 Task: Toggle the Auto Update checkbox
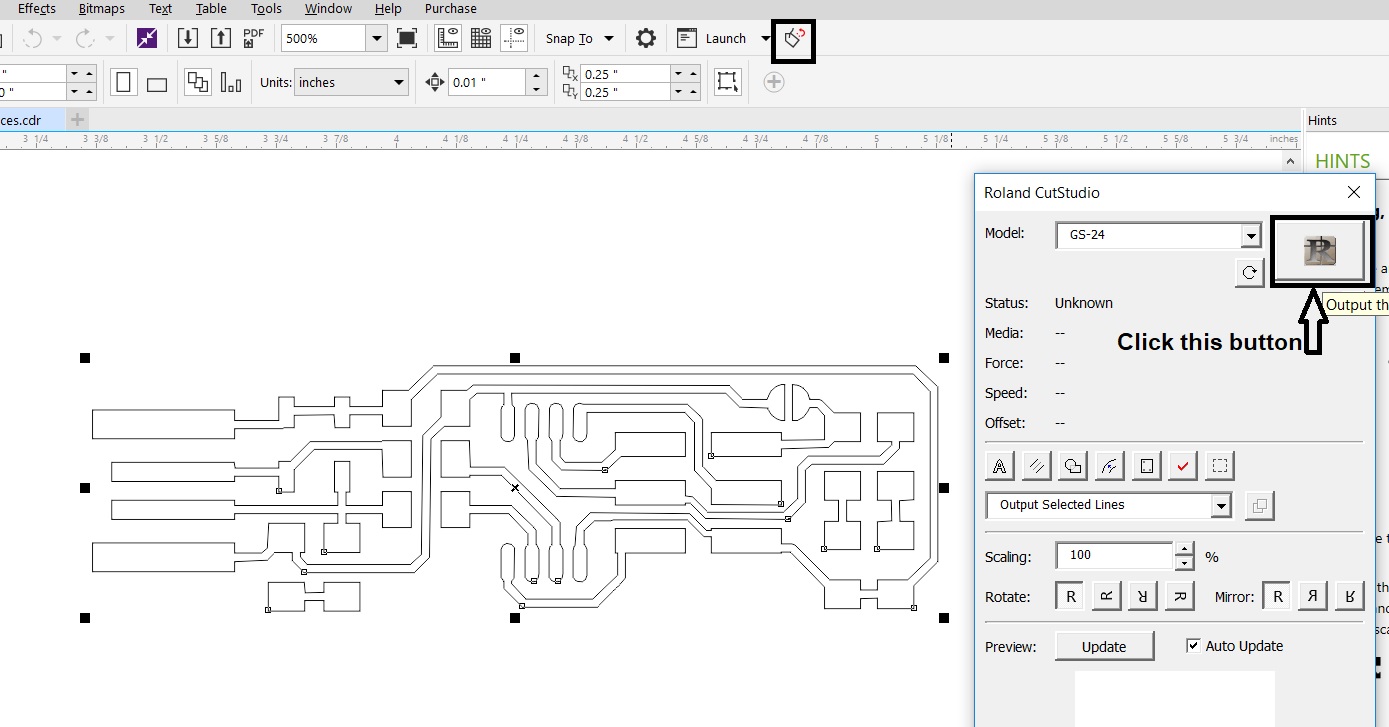coord(1192,646)
